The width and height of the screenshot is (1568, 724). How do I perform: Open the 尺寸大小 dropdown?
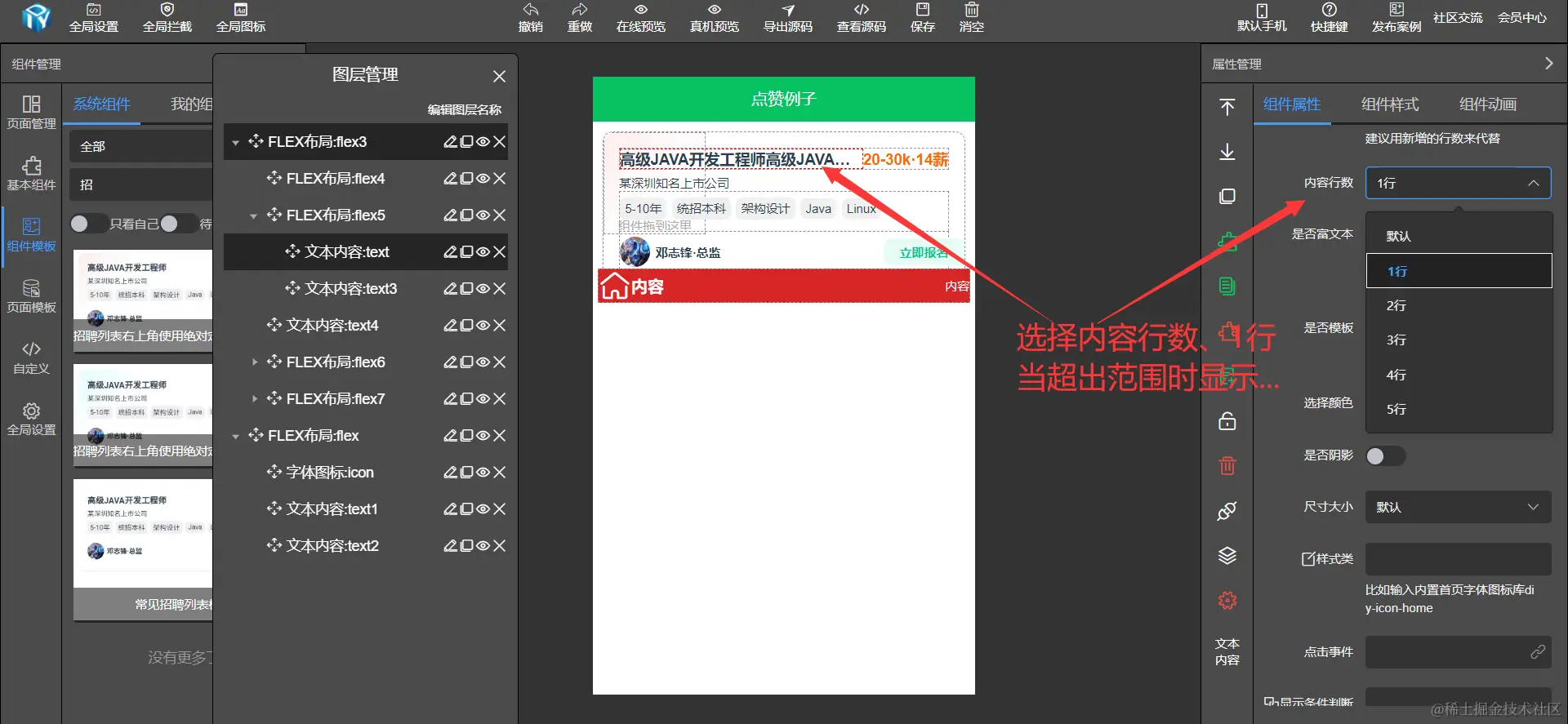point(1458,507)
